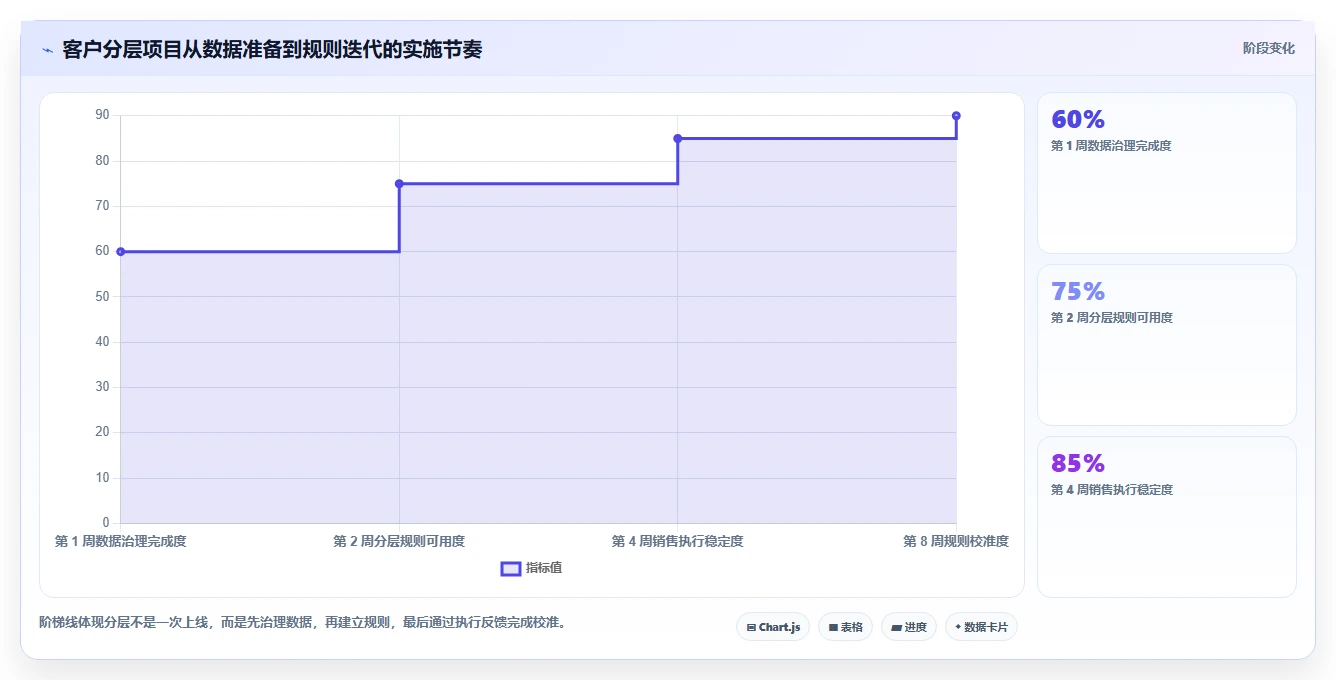This screenshot has width=1336, height=680.
Task: Click y-axis tick label 0
Action: click(x=106, y=523)
